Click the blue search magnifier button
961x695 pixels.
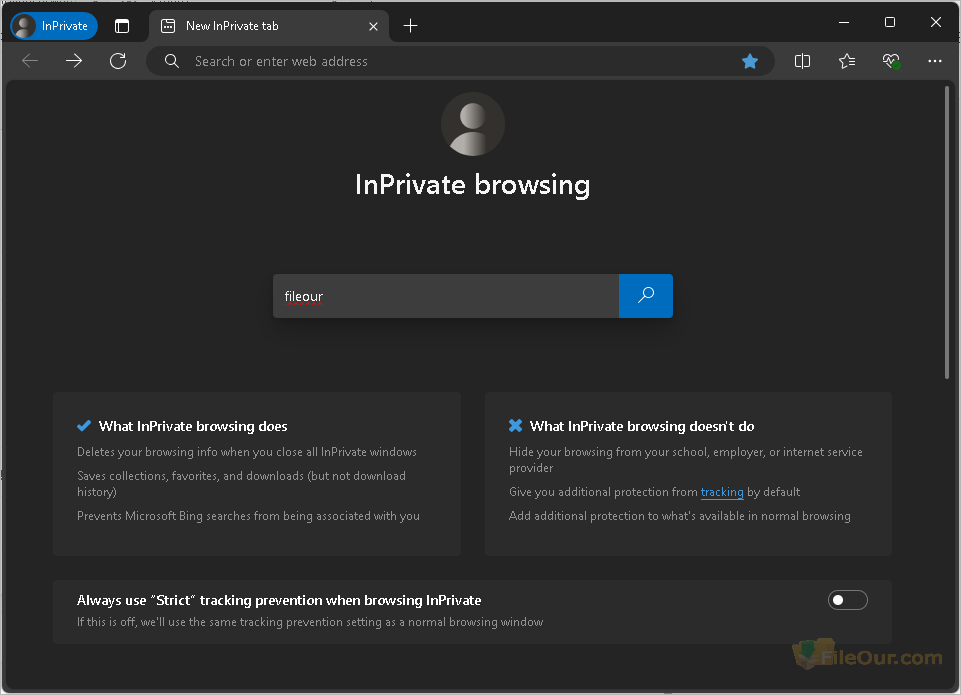point(646,296)
